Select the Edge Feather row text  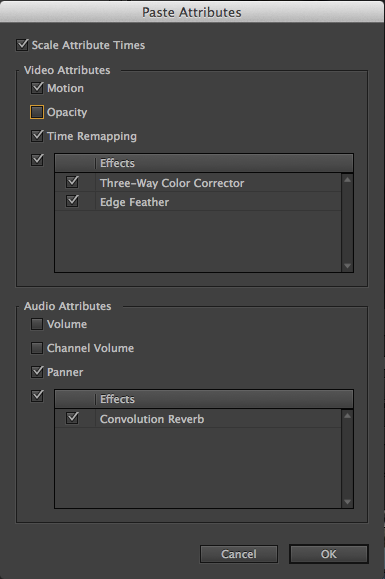(134, 202)
